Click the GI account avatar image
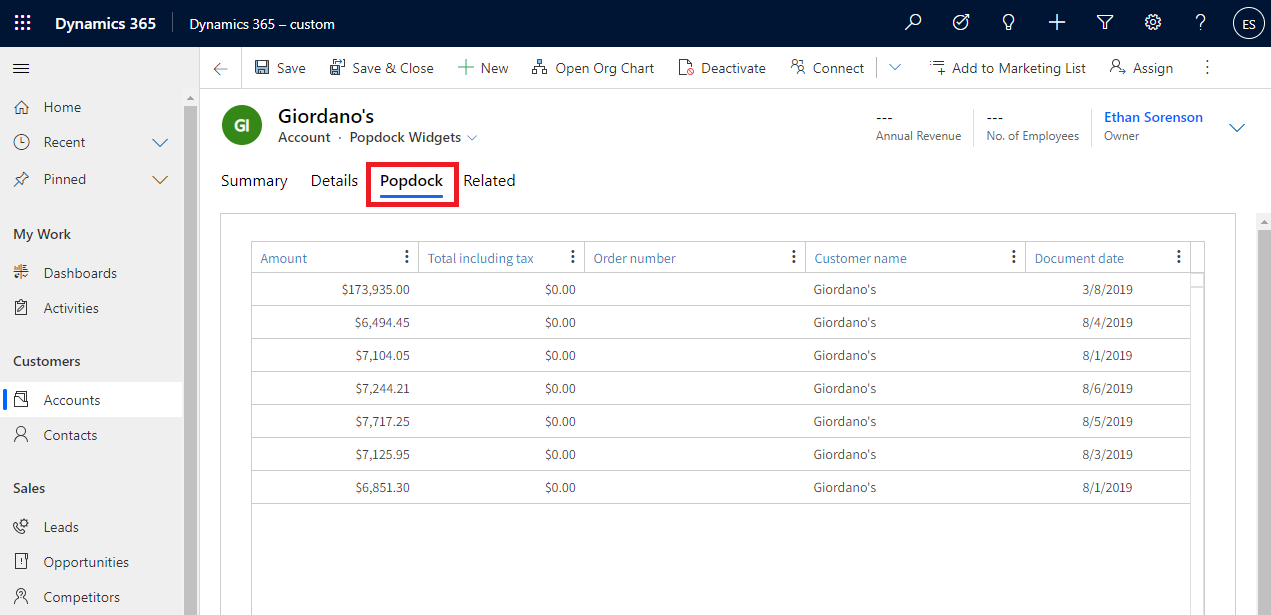1271x615 pixels. (241, 126)
